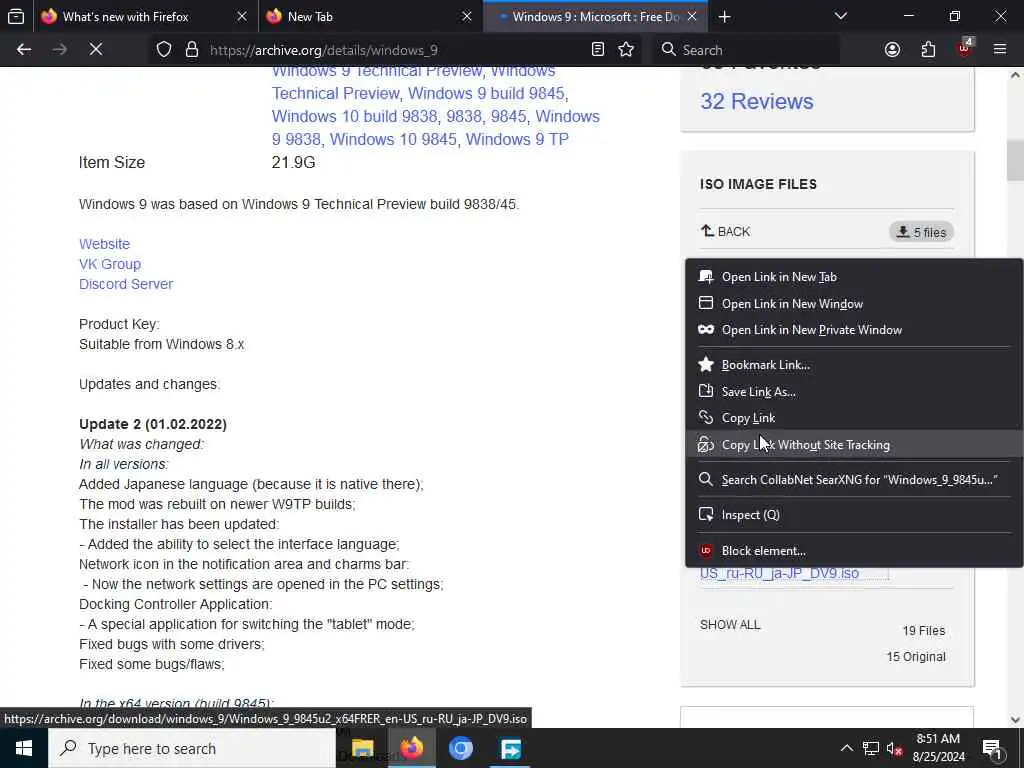This screenshot has height=768, width=1024.
Task: Stop loading the page
Action: point(96,50)
